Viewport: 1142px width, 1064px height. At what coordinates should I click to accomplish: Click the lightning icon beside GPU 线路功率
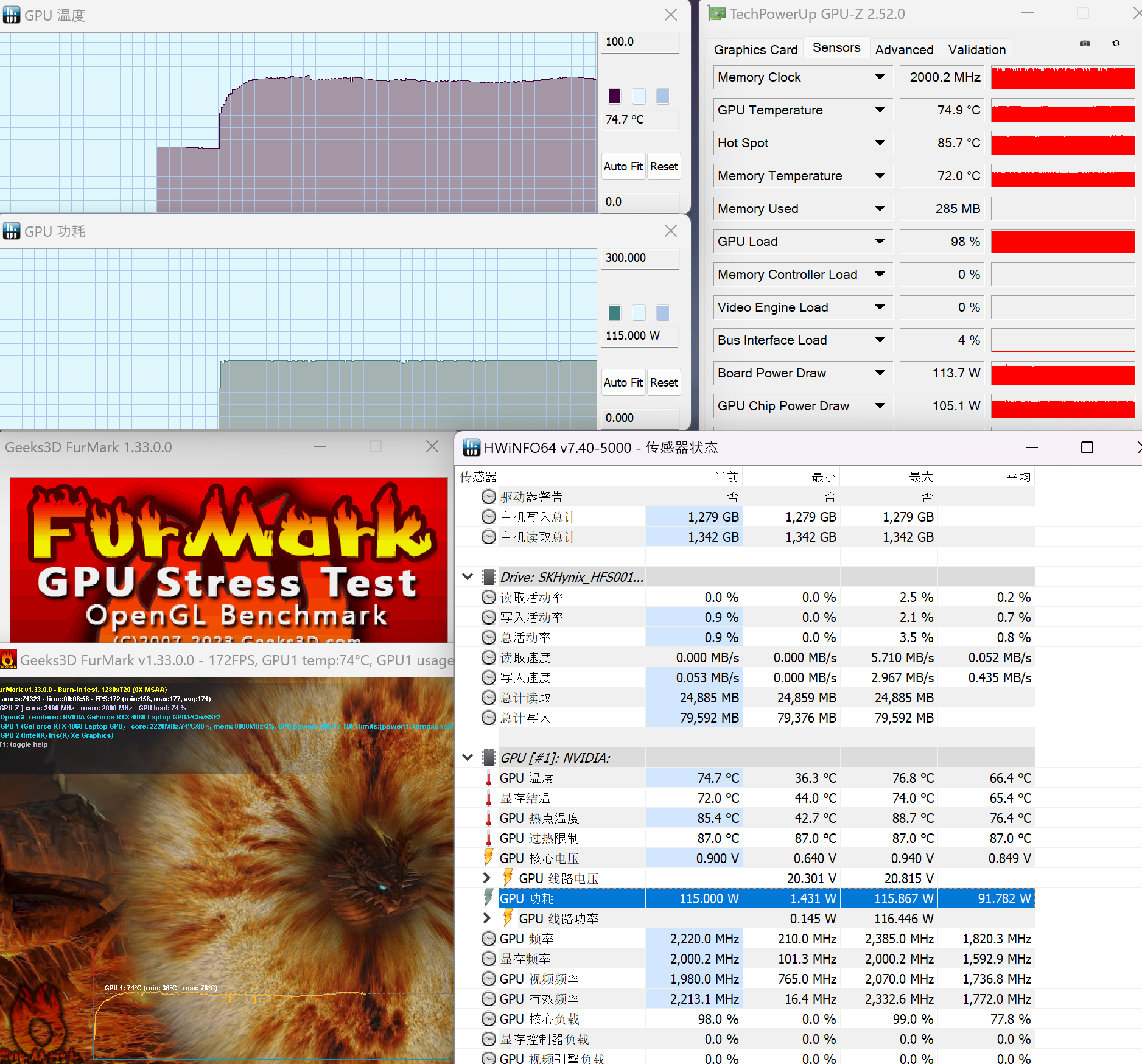(508, 919)
